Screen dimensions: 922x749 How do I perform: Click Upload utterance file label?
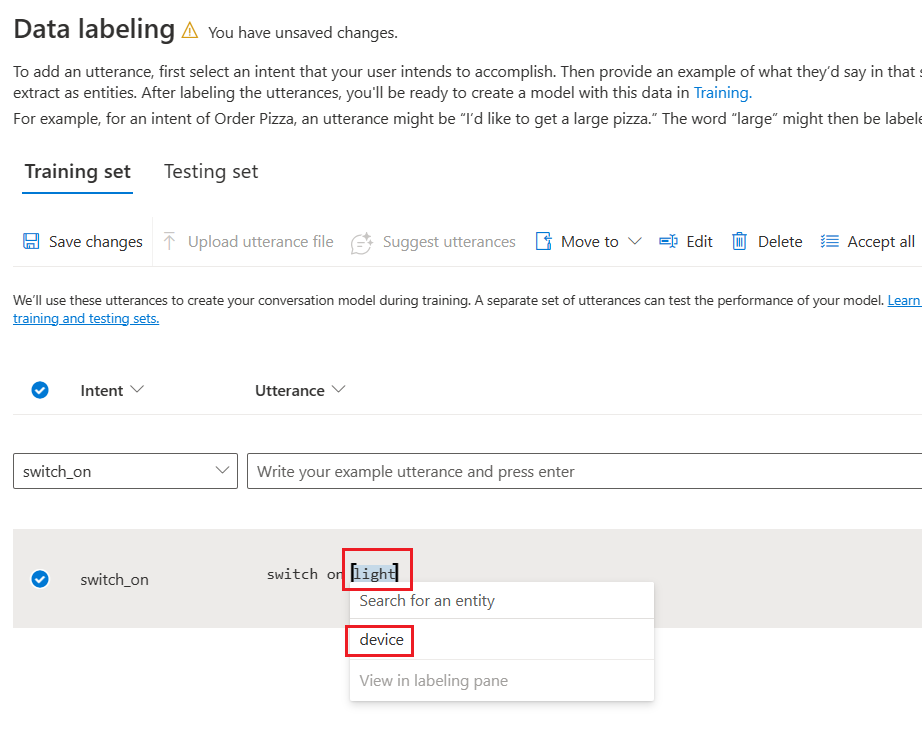point(260,242)
